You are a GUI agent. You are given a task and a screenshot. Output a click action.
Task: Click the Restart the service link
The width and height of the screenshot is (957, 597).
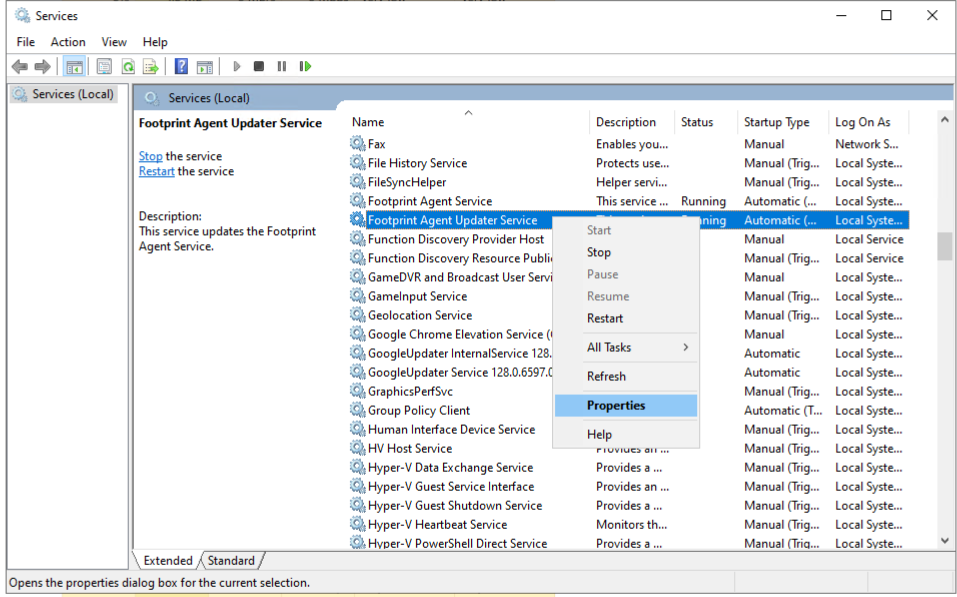click(x=156, y=171)
